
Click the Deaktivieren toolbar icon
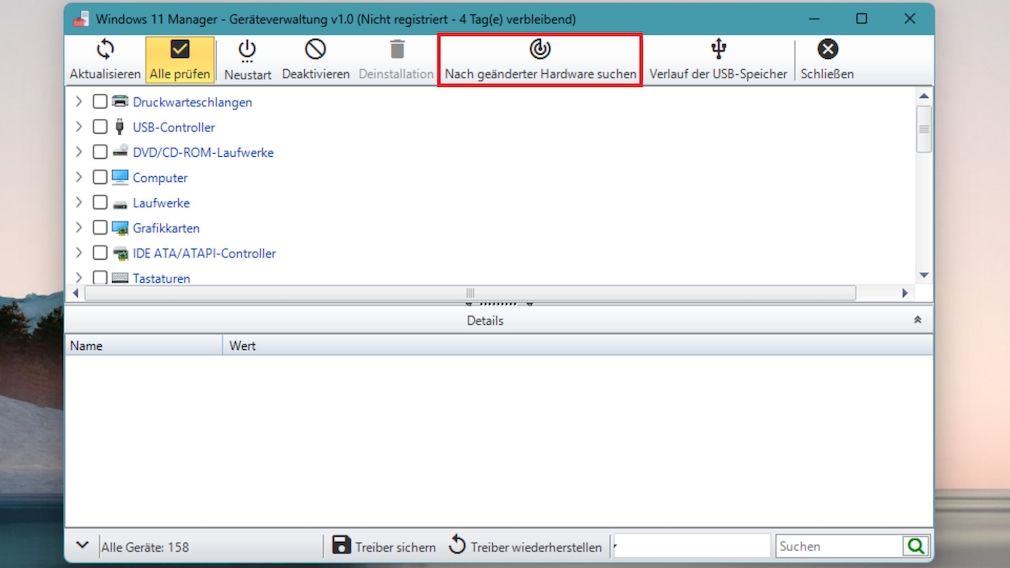pos(315,50)
